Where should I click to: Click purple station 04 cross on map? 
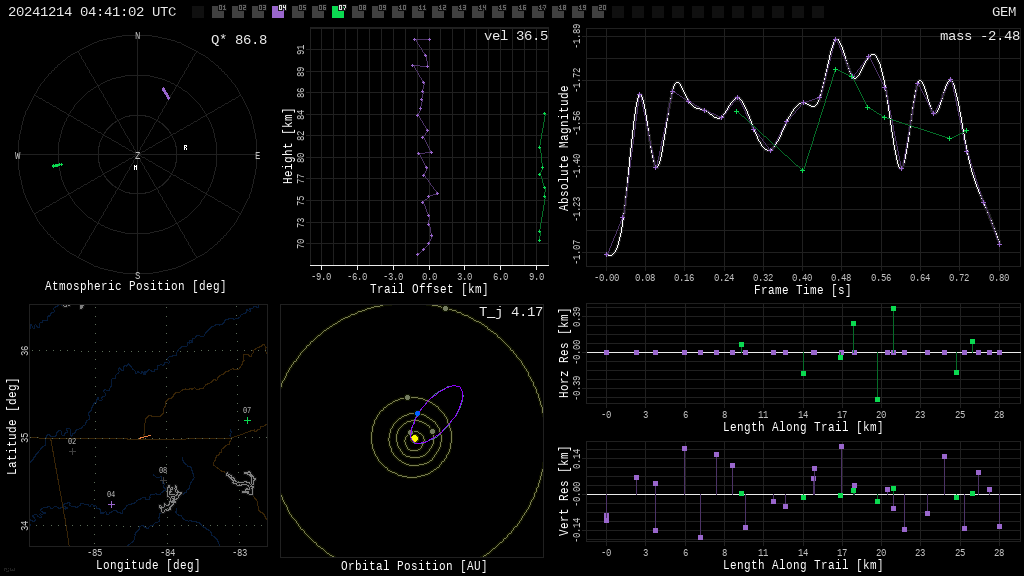[111, 504]
